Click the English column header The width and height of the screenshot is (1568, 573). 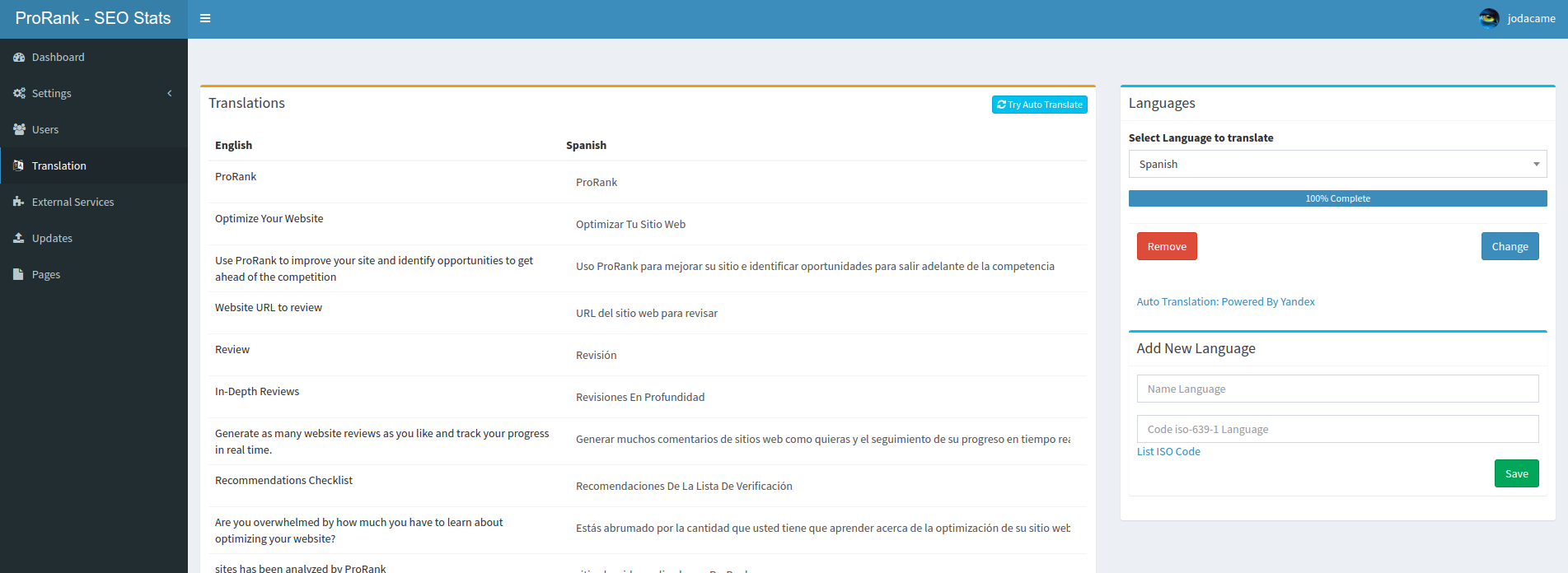[x=233, y=145]
